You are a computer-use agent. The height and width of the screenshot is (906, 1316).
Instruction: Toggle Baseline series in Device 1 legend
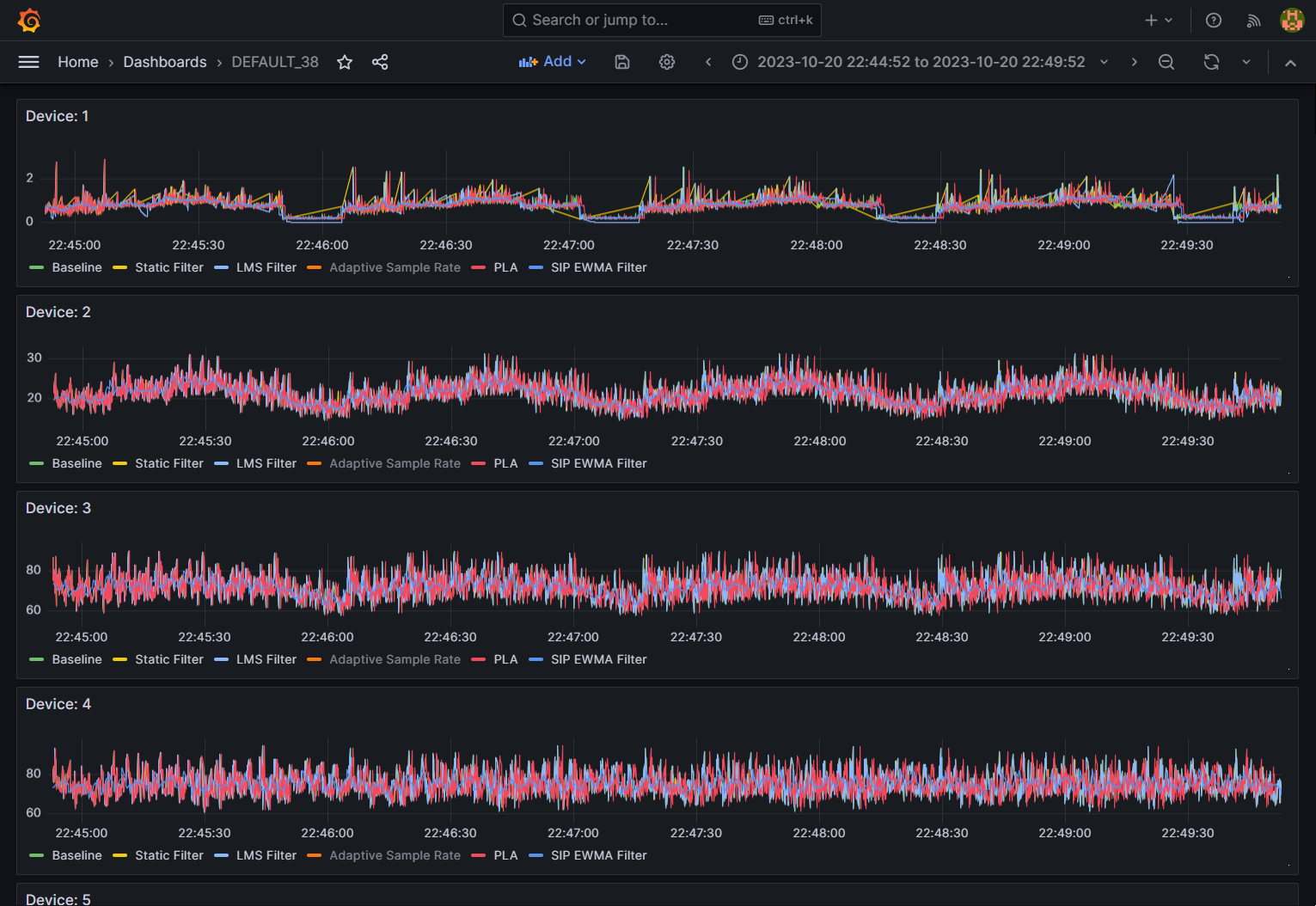pos(77,267)
